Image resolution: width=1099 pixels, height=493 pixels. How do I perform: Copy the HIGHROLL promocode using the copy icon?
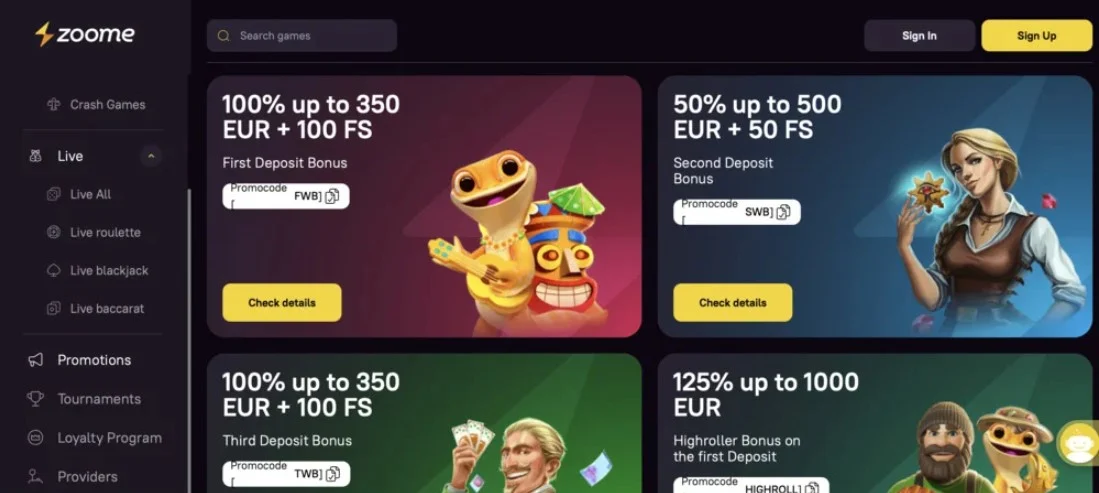(812, 488)
